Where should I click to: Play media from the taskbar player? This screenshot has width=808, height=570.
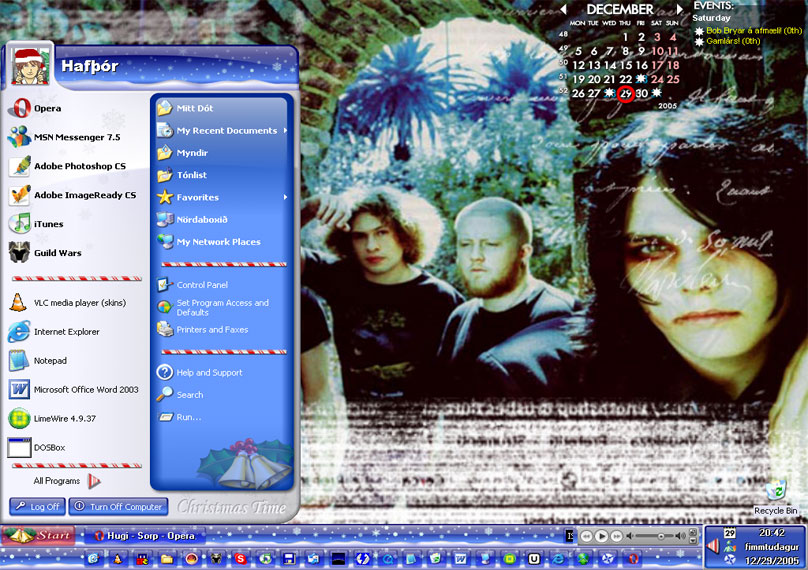coord(601,536)
